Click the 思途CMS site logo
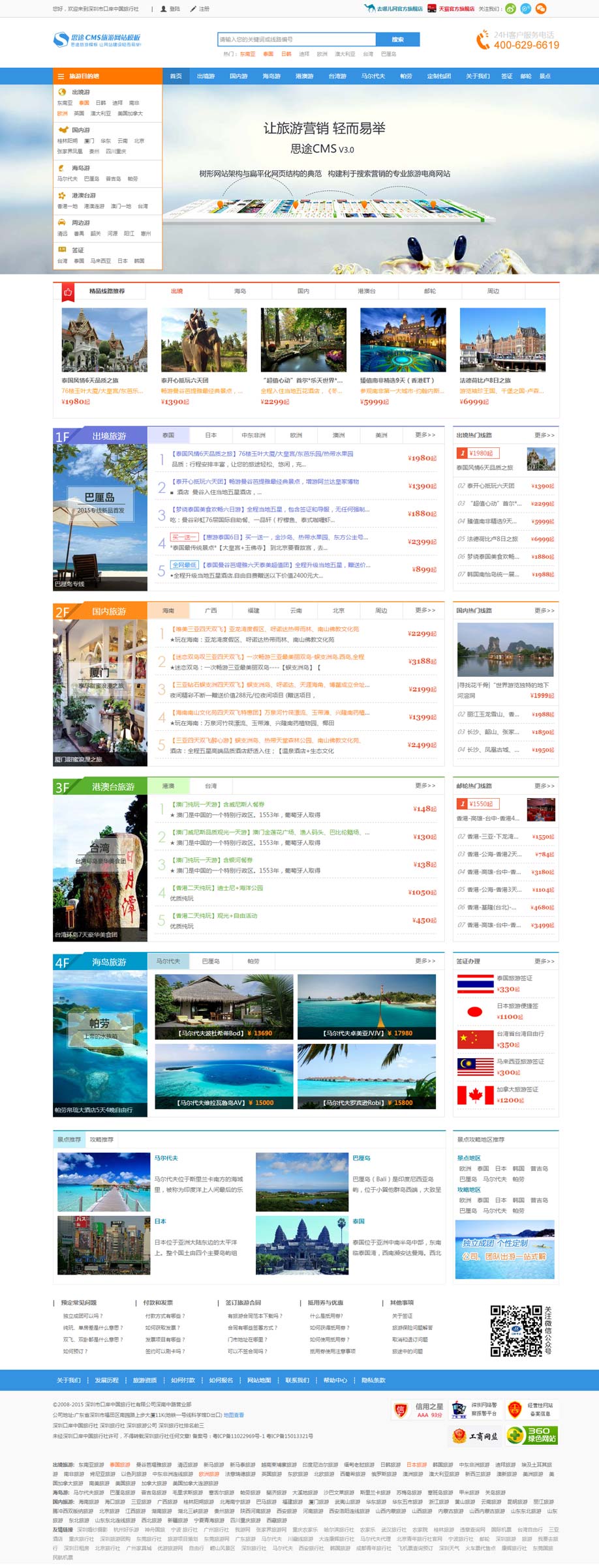The height and width of the screenshot is (1568, 599). tap(97, 40)
